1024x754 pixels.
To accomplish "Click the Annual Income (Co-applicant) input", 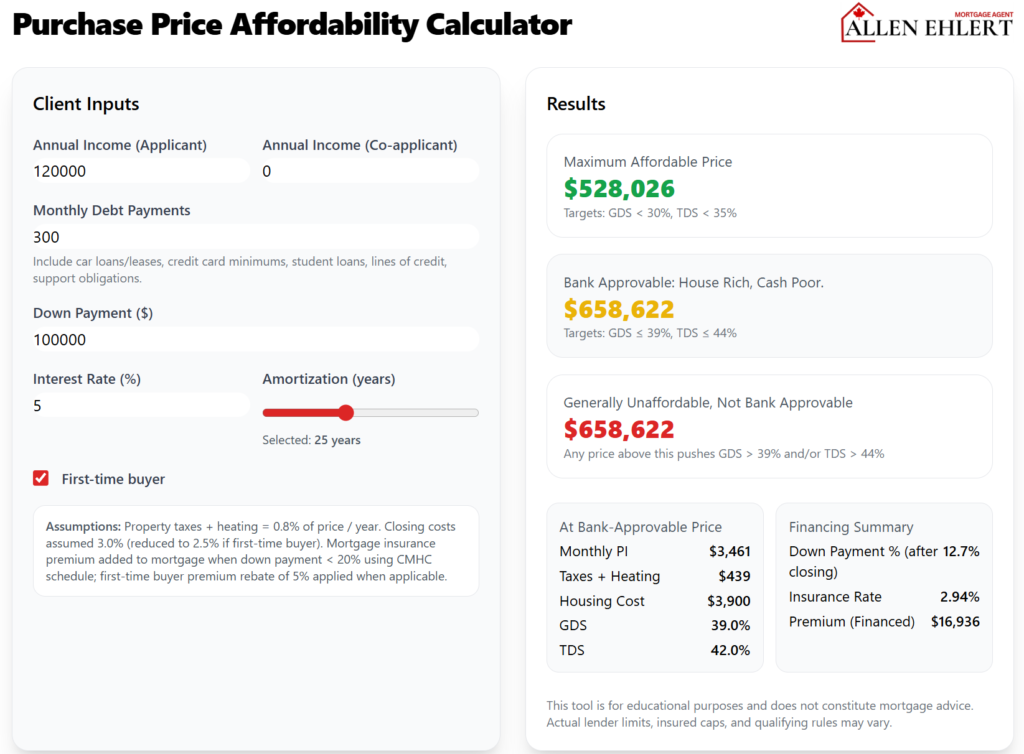I will tap(370, 171).
